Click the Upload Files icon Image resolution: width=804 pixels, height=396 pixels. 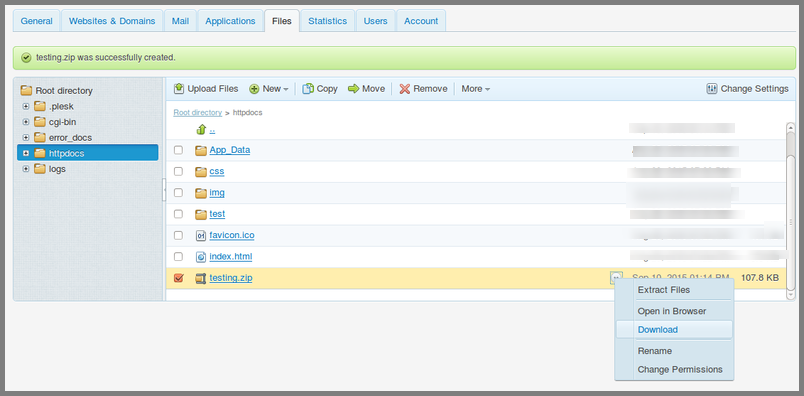coord(178,89)
